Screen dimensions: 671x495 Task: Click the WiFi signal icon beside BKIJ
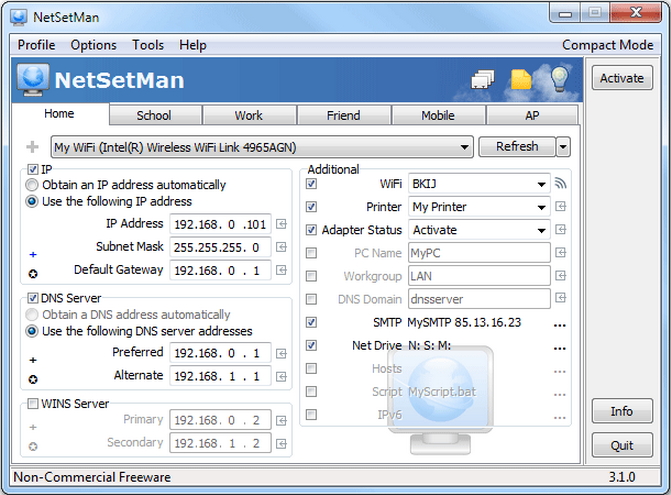click(x=561, y=184)
